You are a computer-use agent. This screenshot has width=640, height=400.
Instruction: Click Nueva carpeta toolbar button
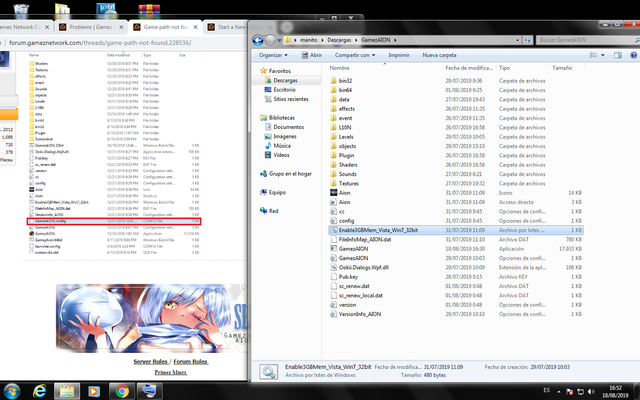(439, 55)
